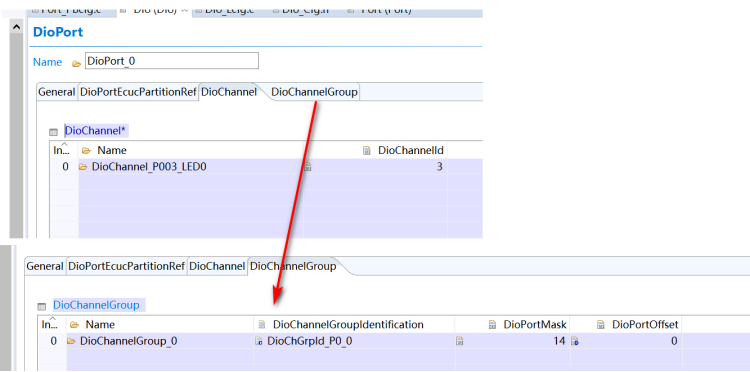Click the DioChannelGroupIdentification column header text
Image resolution: width=750 pixels, height=372 pixels.
coord(348,325)
